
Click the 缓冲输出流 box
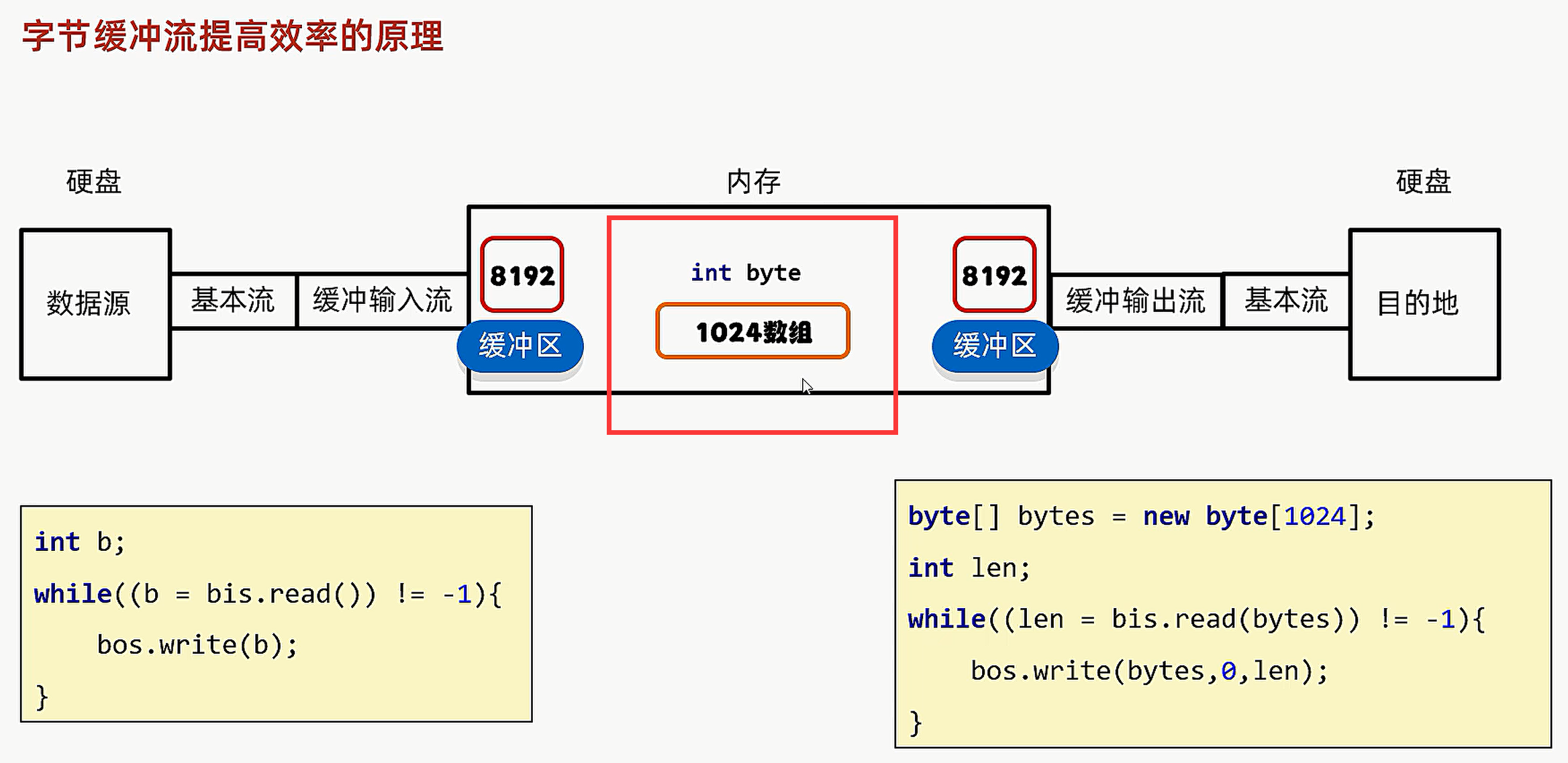[1136, 300]
